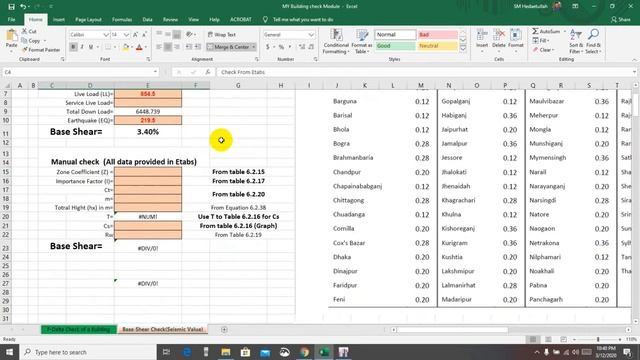Apply the Good cell style
Screen dimensions: 640x360
pyautogui.click(x=395, y=46)
